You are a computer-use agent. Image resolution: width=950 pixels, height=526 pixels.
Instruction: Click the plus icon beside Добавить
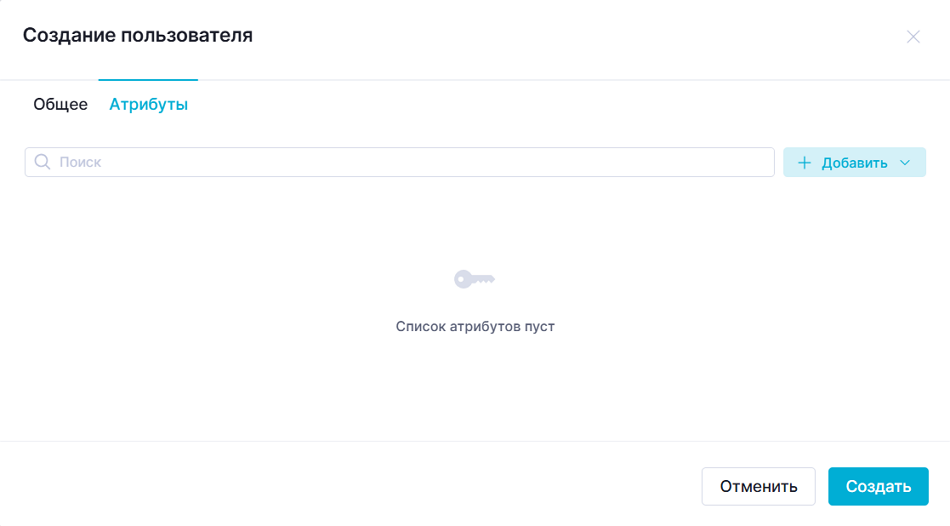pos(804,162)
